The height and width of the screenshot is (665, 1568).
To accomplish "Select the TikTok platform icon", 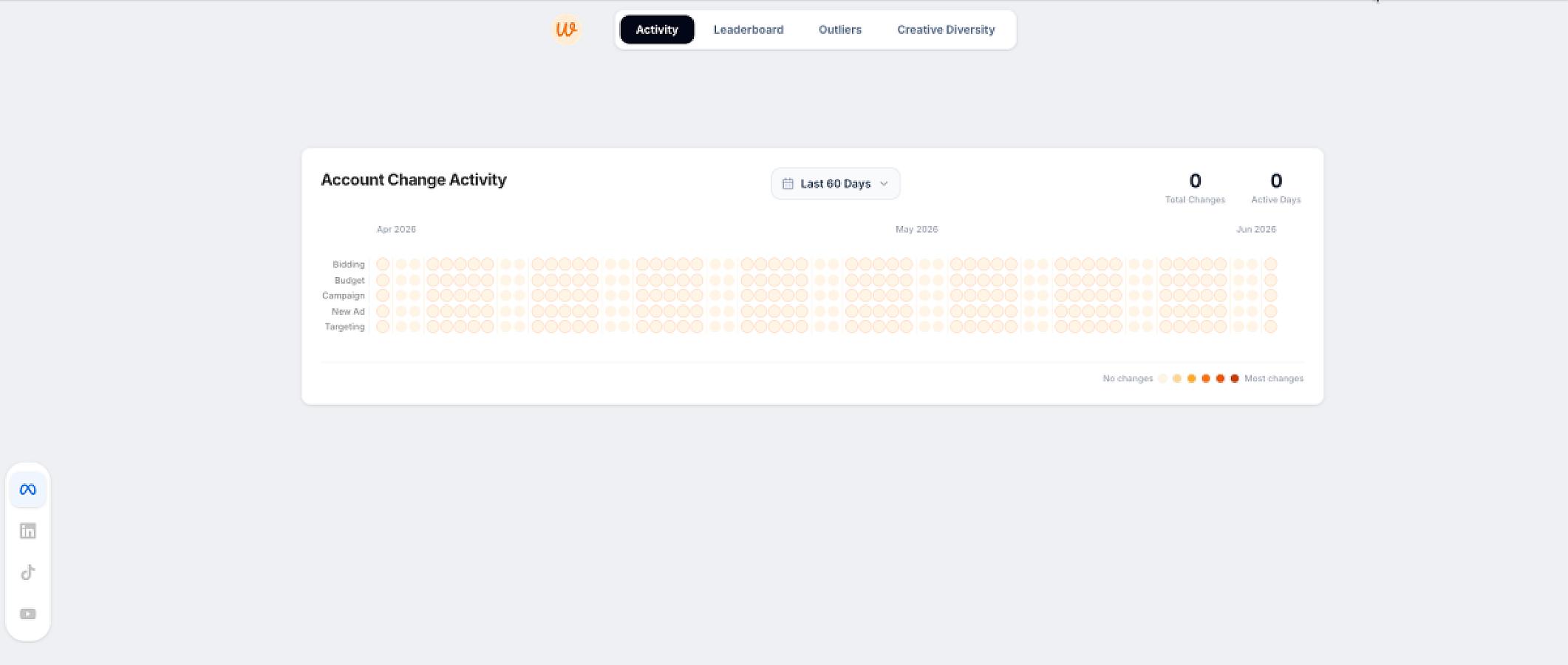I will click(x=28, y=573).
